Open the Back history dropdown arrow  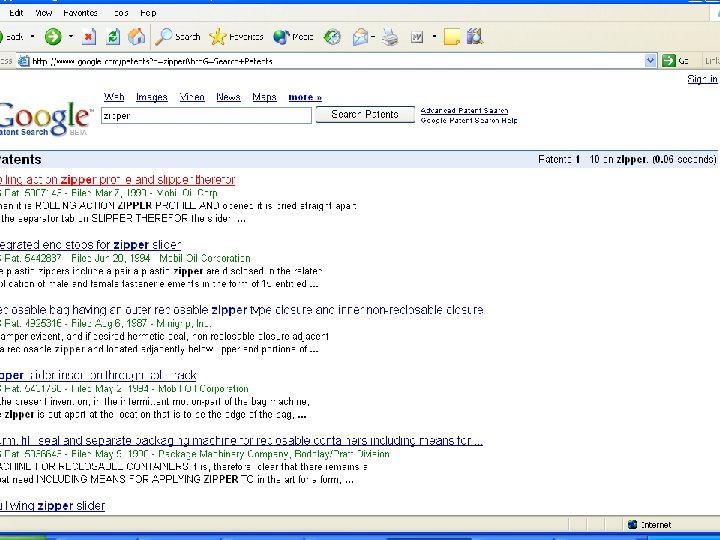click(32, 36)
